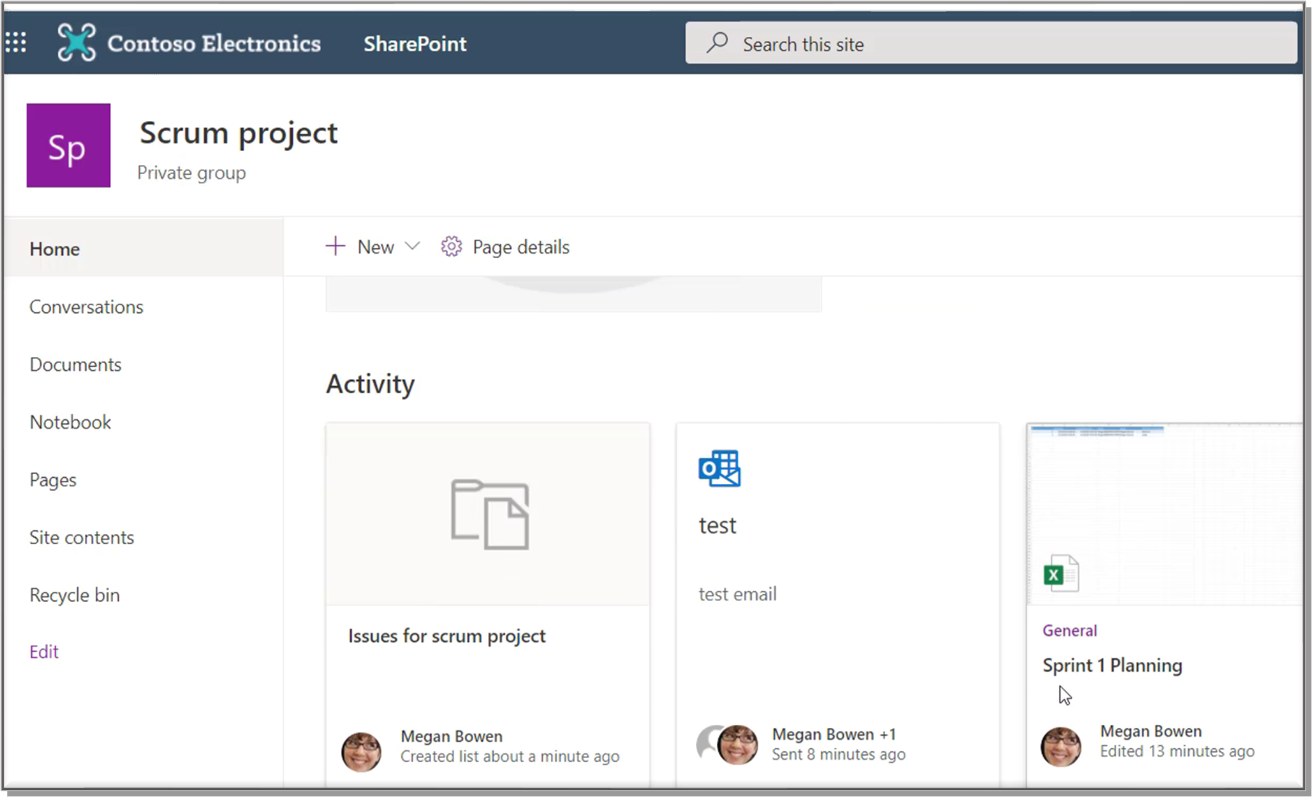Open the app launcher waffle icon
1312x797 pixels.
click(x=16, y=43)
